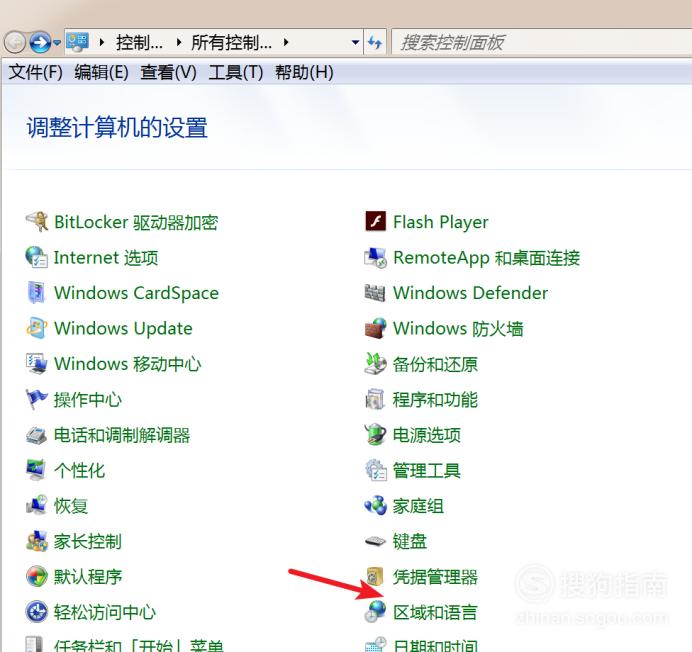The width and height of the screenshot is (692, 652).
Task: Open the 默认程序 link
Action: tap(88, 577)
